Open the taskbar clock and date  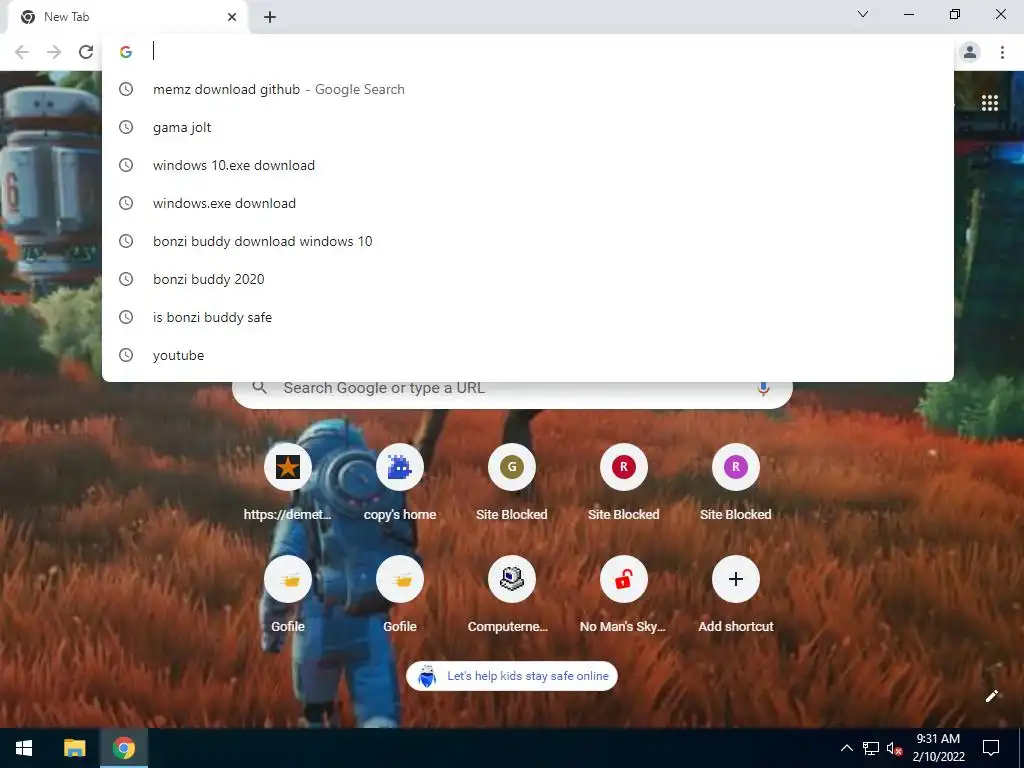tap(938, 748)
